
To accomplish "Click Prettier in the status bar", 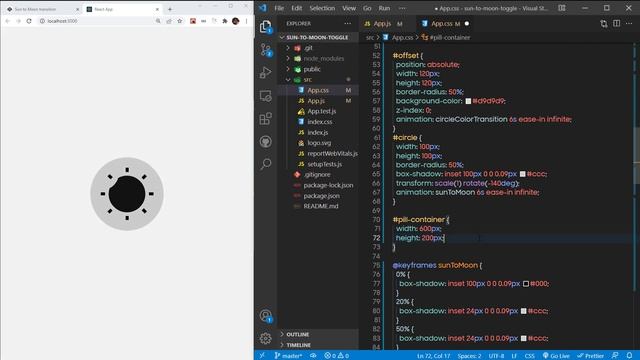I will click(590, 356).
